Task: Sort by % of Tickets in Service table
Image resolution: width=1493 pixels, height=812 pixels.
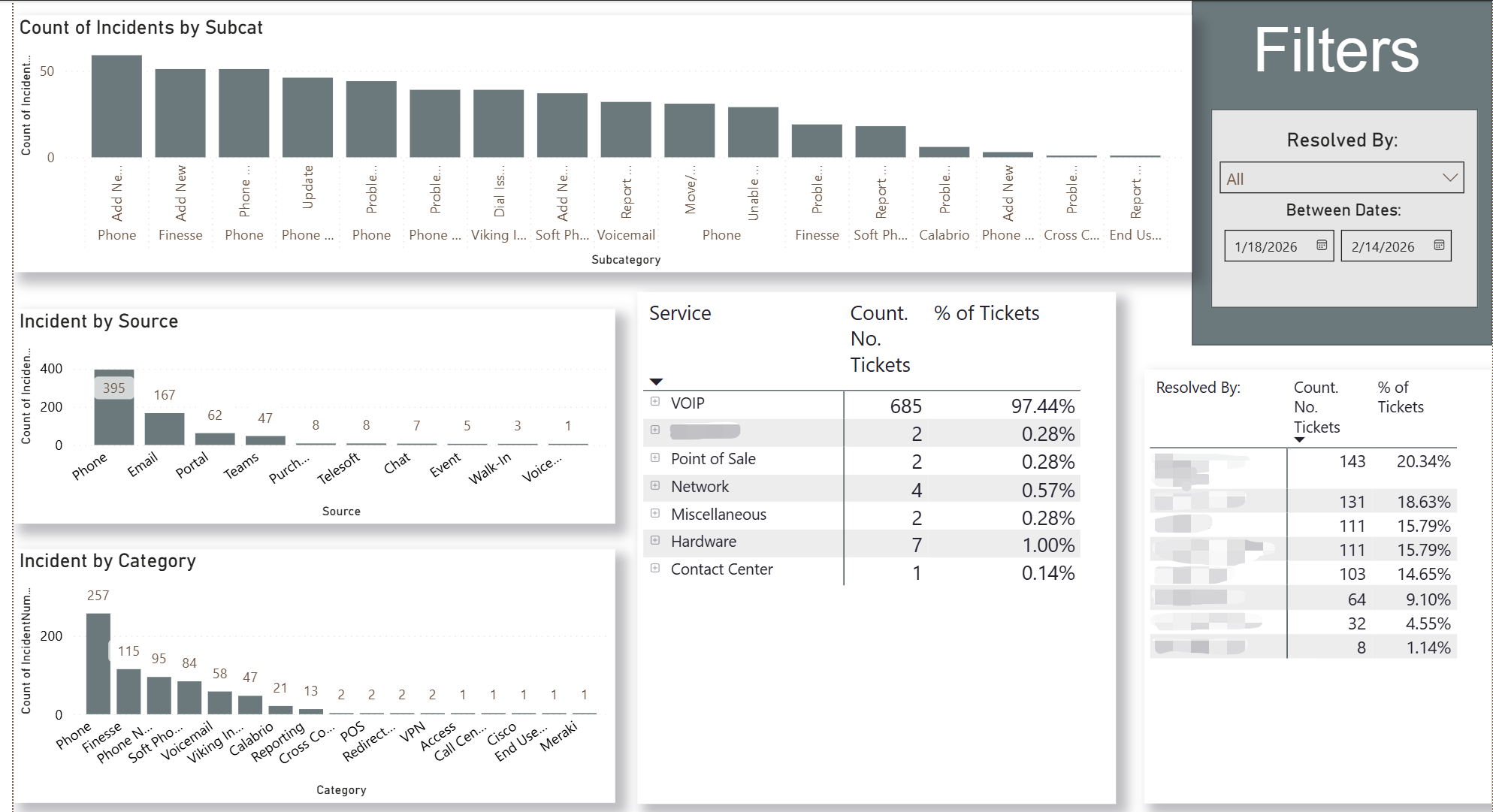Action: (987, 313)
